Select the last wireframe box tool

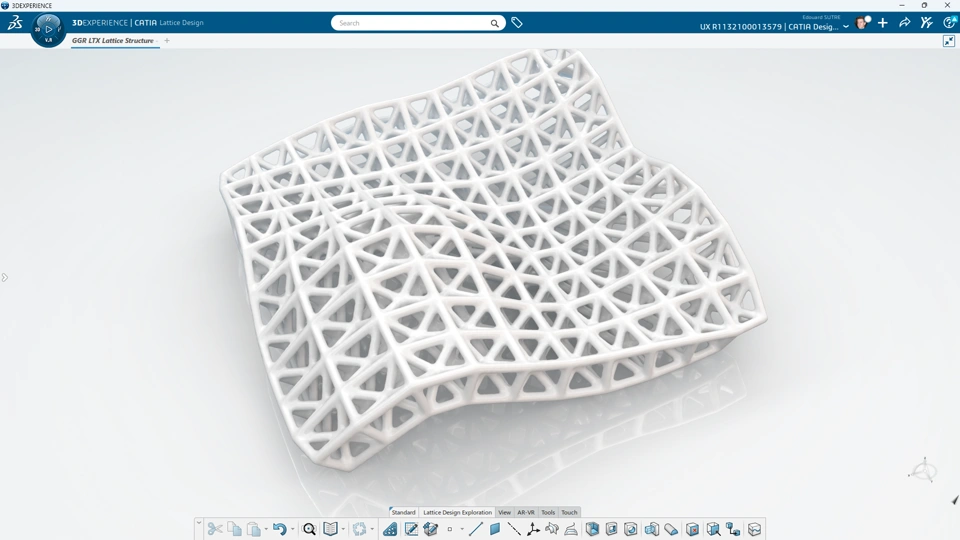754,528
